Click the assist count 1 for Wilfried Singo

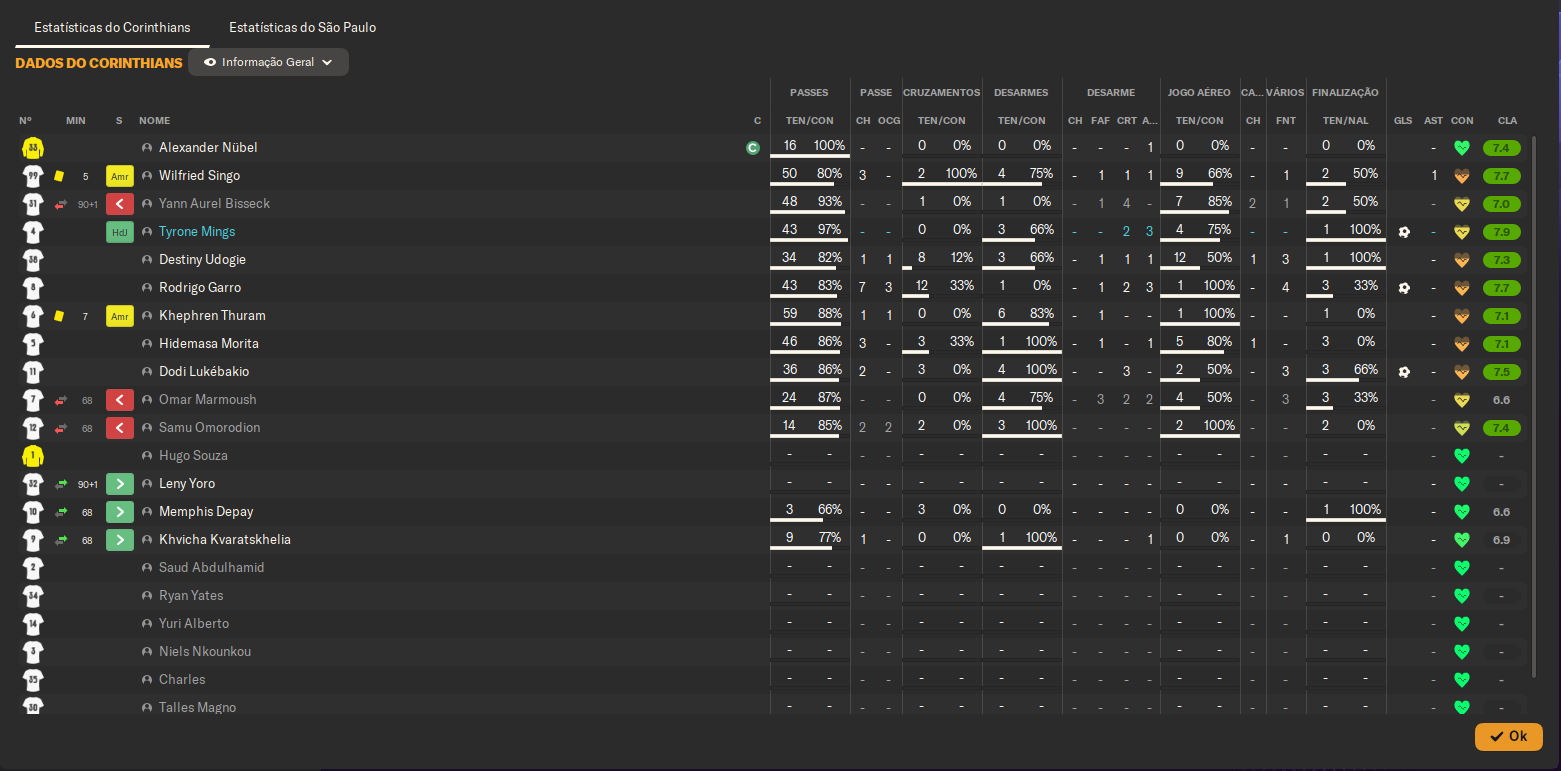pos(1434,176)
